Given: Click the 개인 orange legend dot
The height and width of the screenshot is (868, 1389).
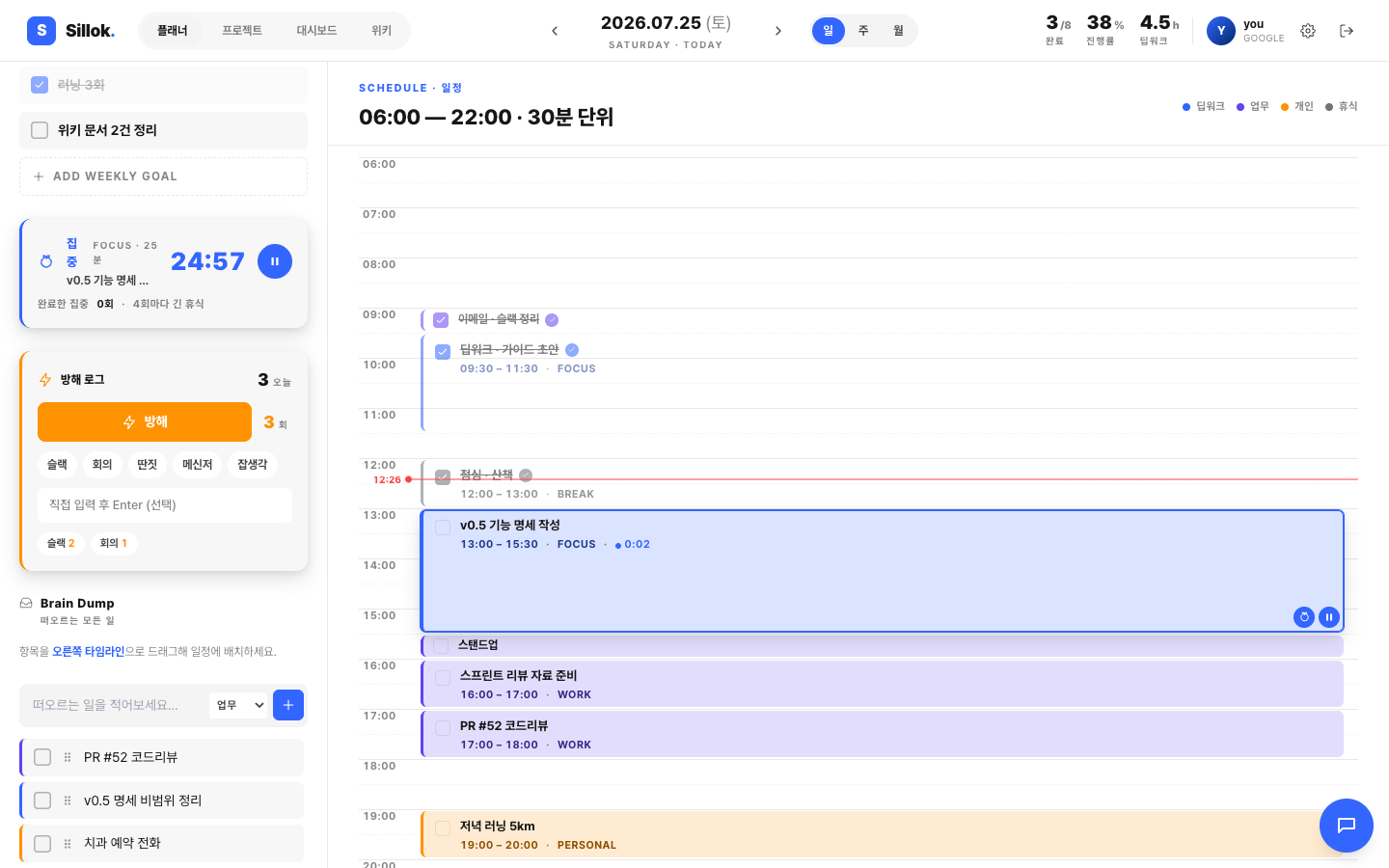Looking at the screenshot, I should tap(1285, 107).
